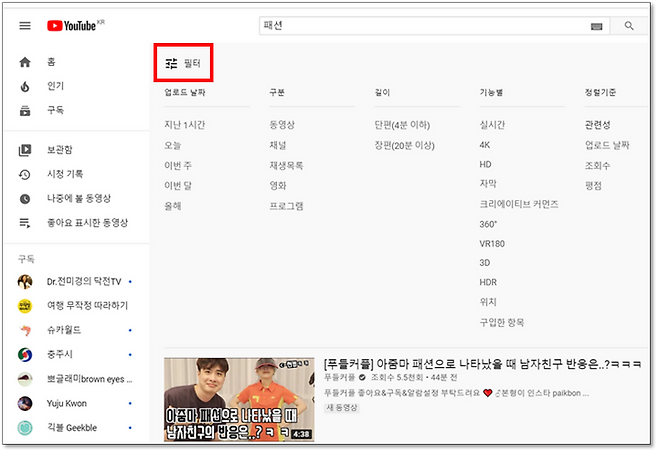This screenshot has height=452, width=658.
Task: Filter type to 동영상 only
Action: [x=282, y=125]
